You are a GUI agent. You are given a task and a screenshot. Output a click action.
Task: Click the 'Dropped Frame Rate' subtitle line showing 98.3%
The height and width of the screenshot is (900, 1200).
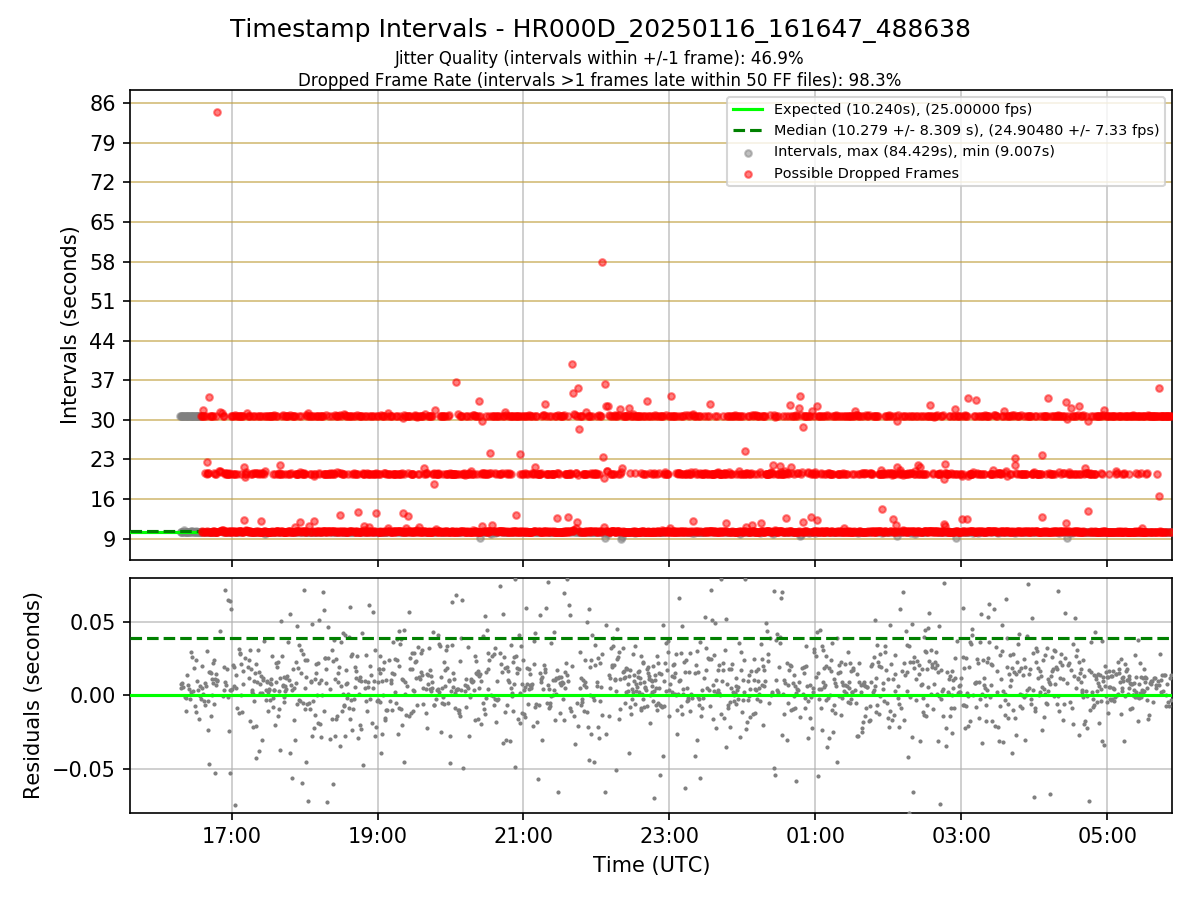click(600, 80)
